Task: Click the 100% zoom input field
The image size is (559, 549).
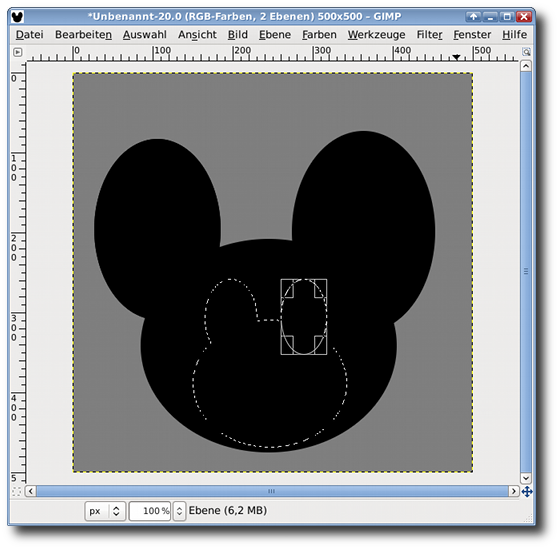Action: [150, 511]
